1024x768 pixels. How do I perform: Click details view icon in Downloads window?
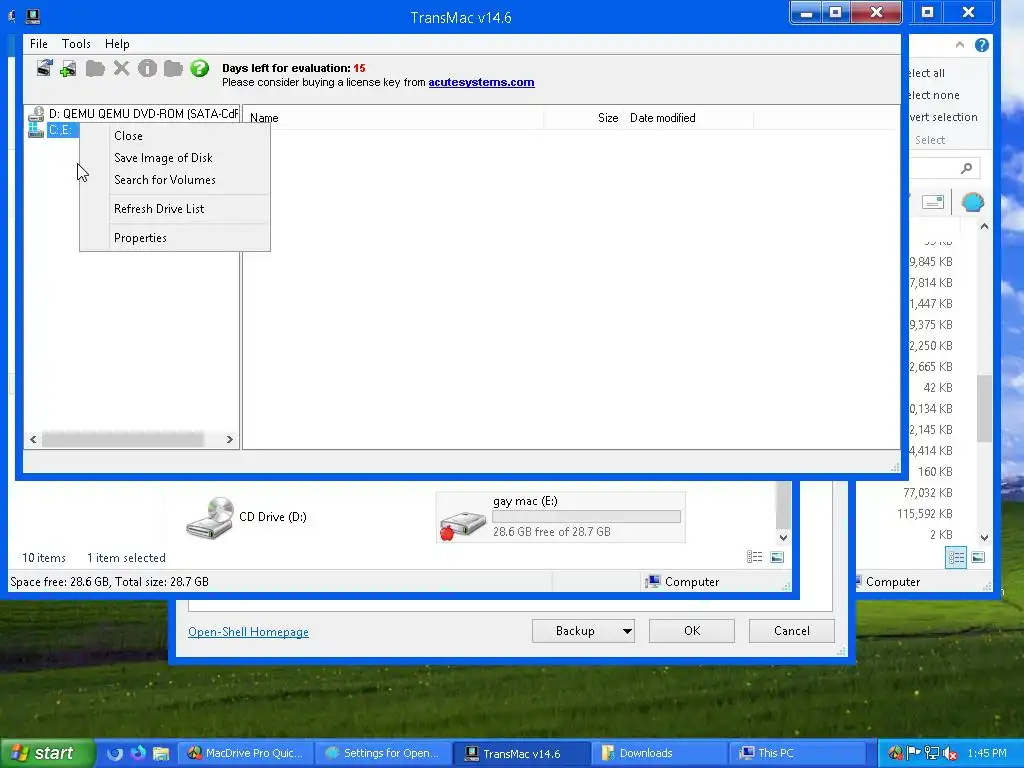[x=956, y=557]
